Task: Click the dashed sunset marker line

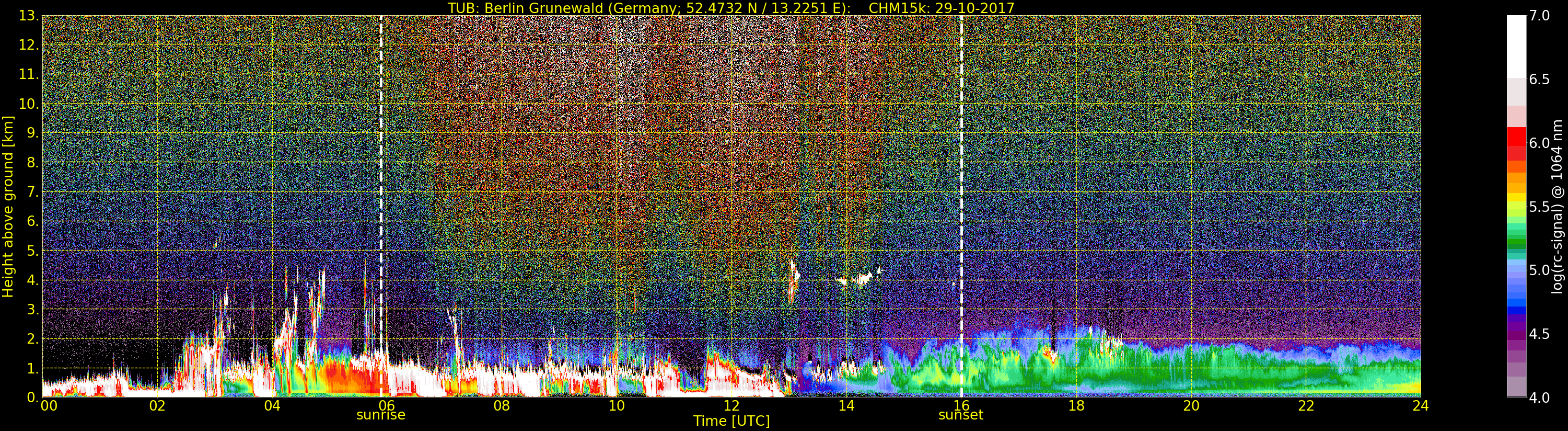Action: 961,206
